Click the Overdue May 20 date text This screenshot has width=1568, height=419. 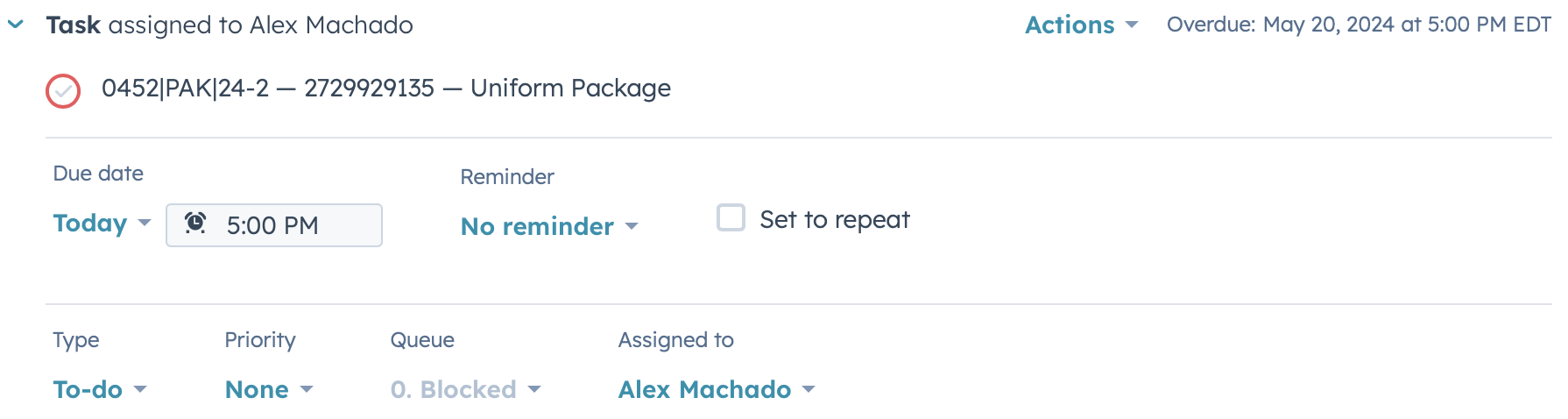pyautogui.click(x=1358, y=25)
